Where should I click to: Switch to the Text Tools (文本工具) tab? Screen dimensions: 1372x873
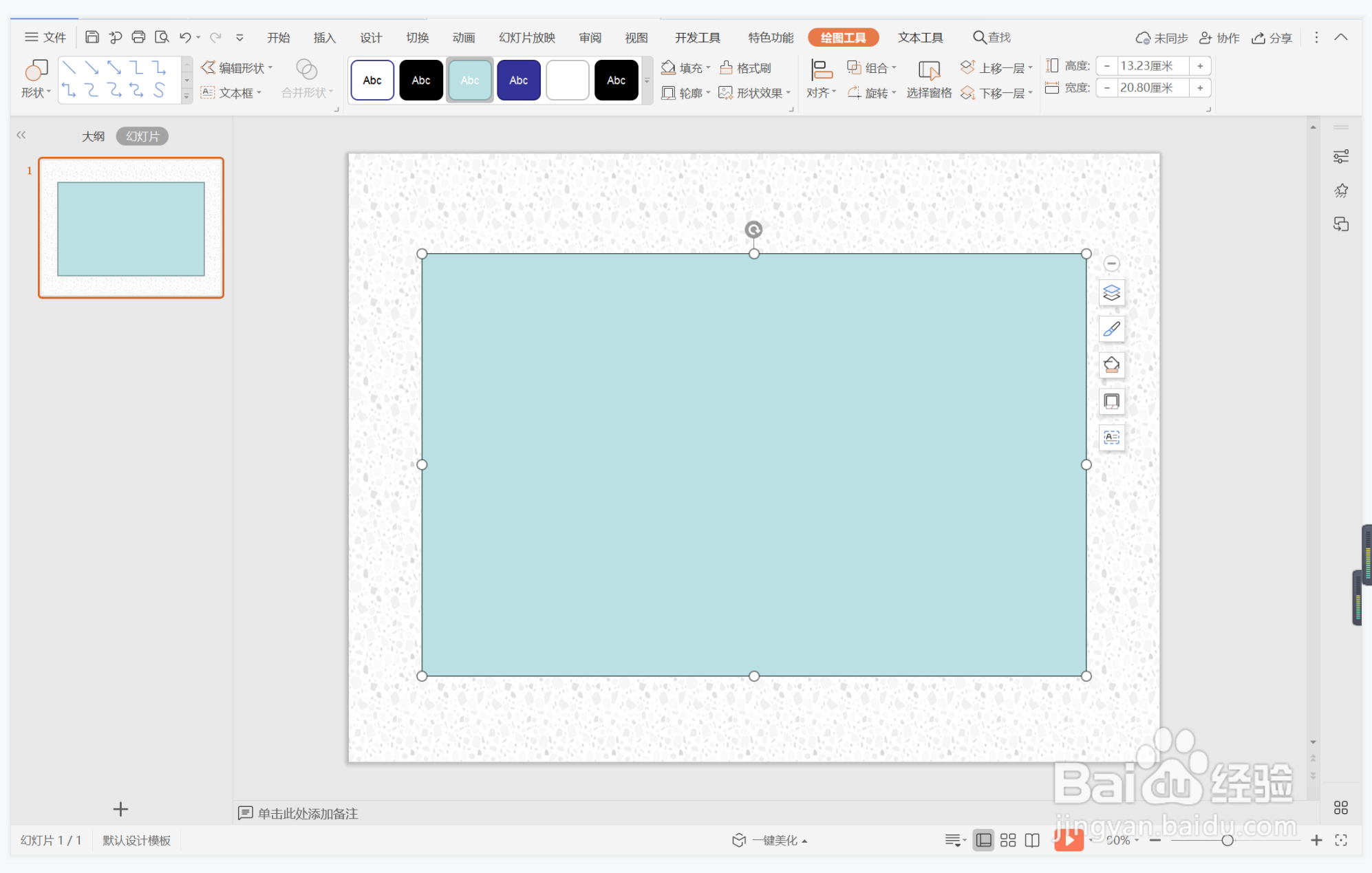pos(919,38)
